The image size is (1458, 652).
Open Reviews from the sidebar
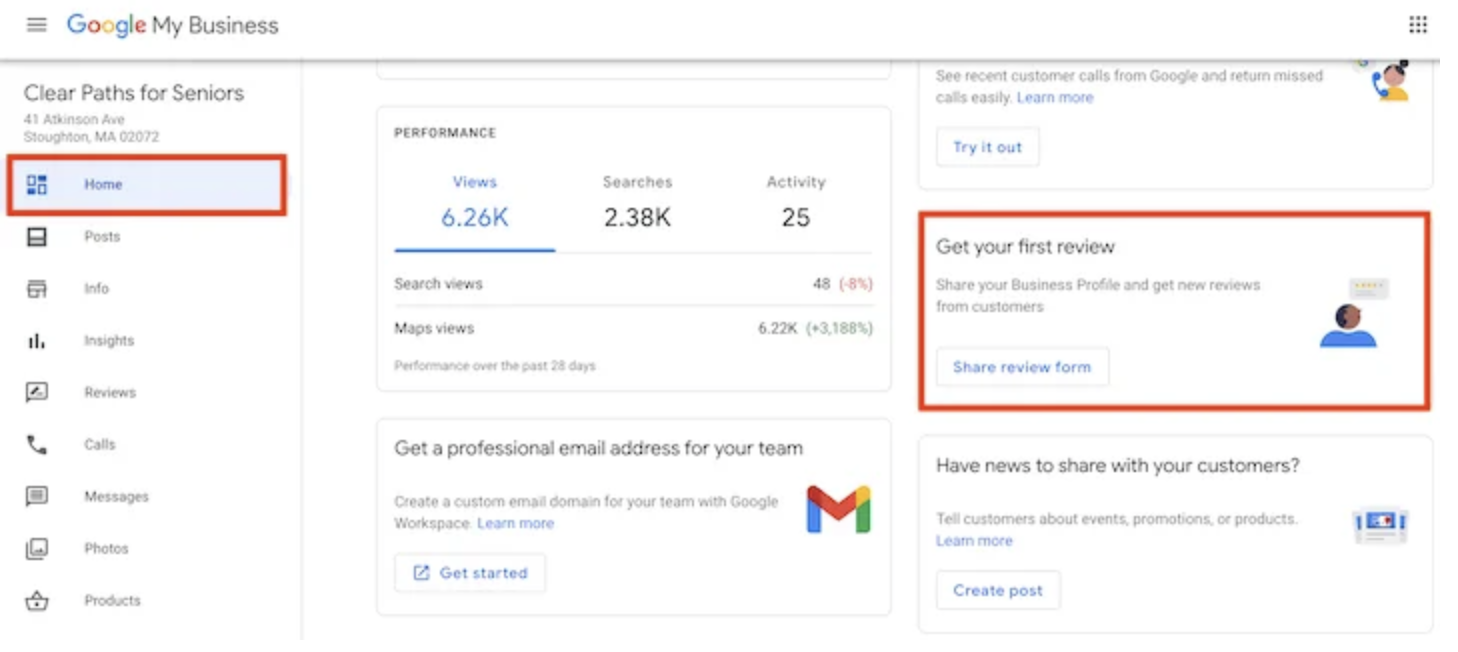pyautogui.click(x=110, y=393)
